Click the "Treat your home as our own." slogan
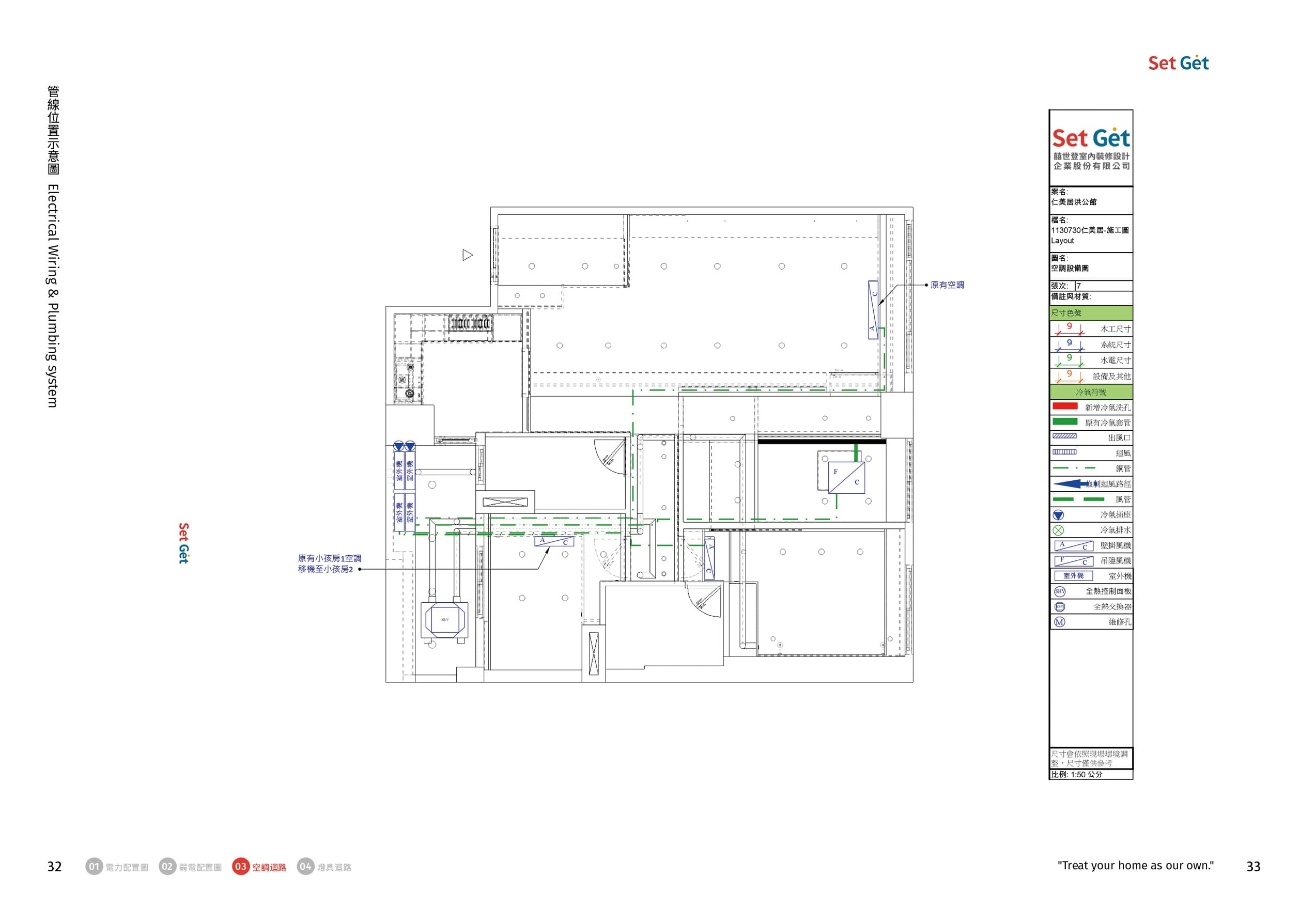 (1135, 866)
